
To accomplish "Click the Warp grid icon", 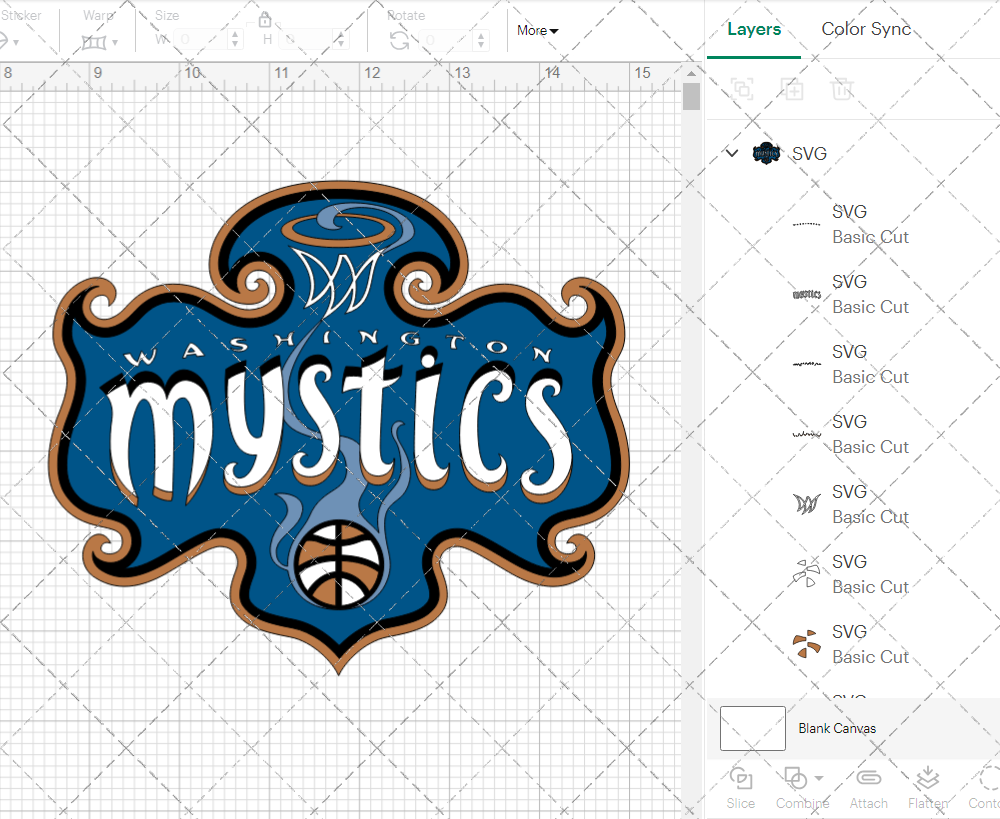I will [94, 43].
